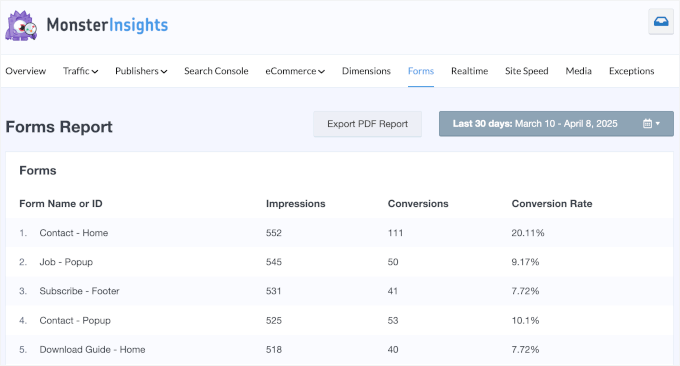Select the Download Guide - Home form row

tap(339, 350)
